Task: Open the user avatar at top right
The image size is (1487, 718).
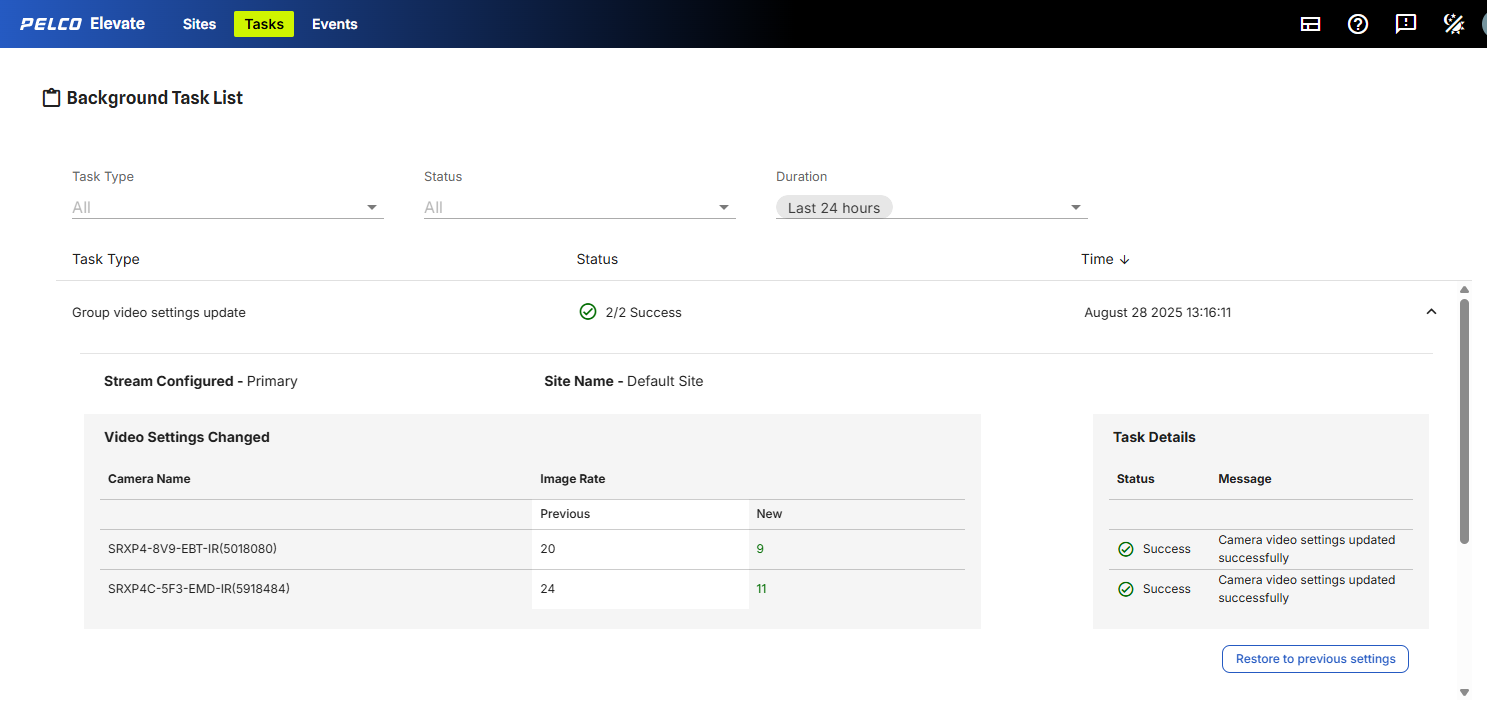Action: (x=1483, y=24)
